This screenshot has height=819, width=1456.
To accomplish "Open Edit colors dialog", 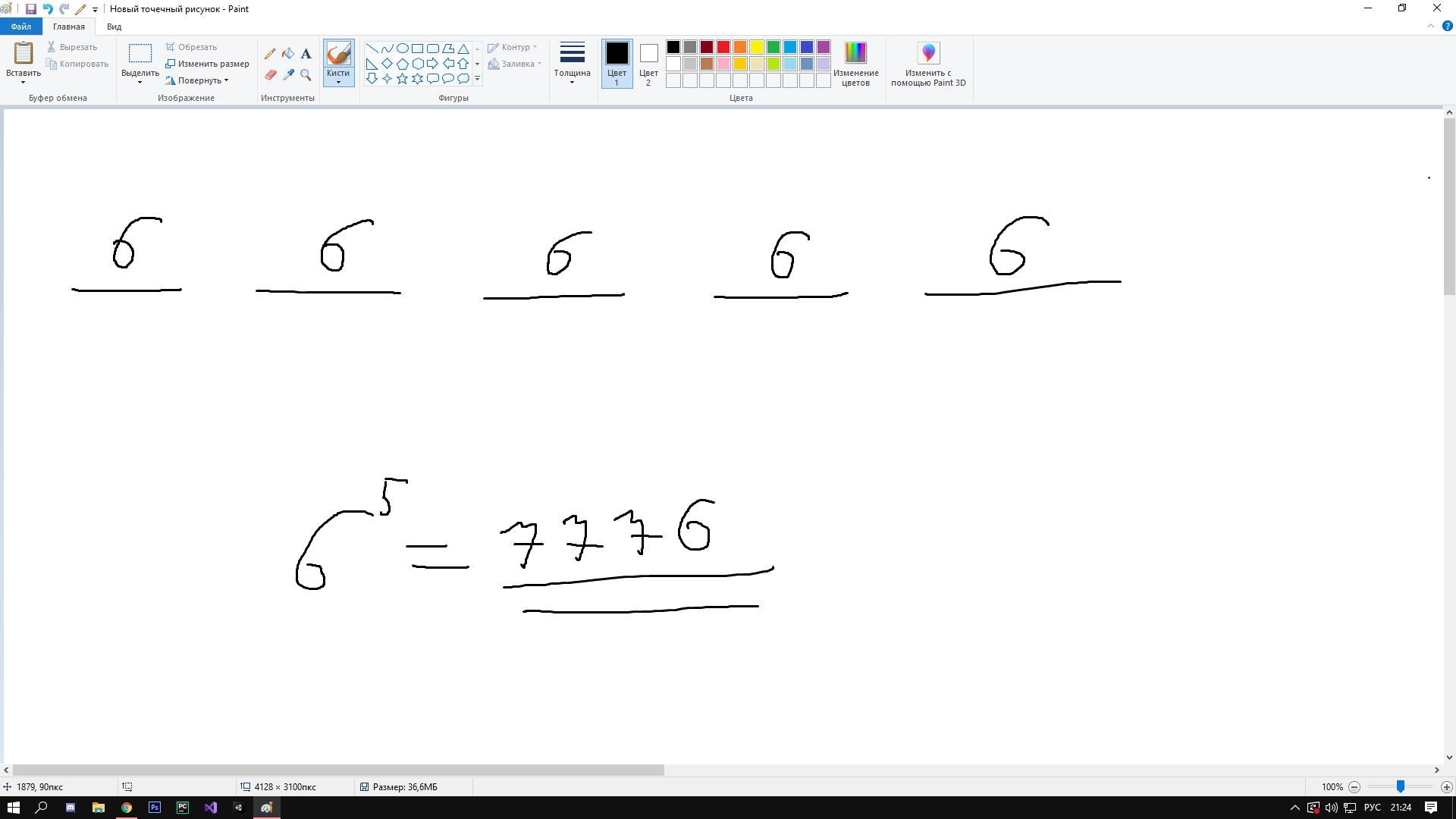I will (855, 64).
